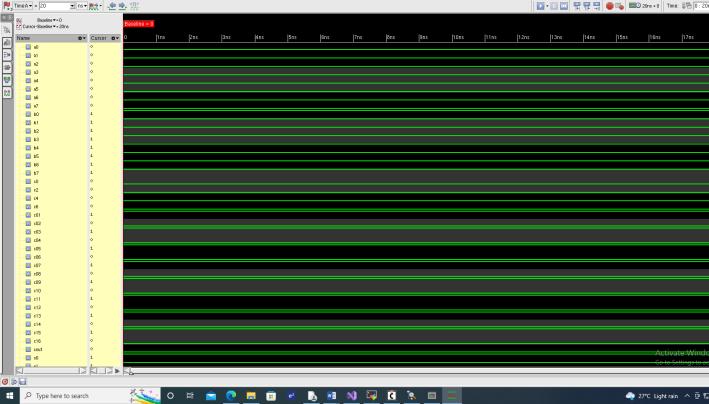Click the Cursor pane scroll right arrow
709x404 pixels.
point(109,371)
